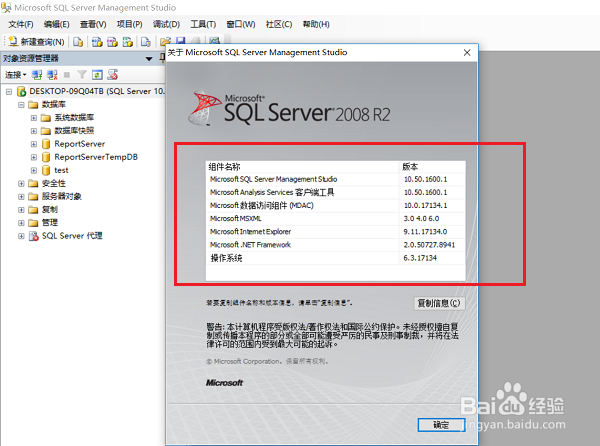
Task: Click the stop script icon in Object Explorer
Action: (112, 75)
